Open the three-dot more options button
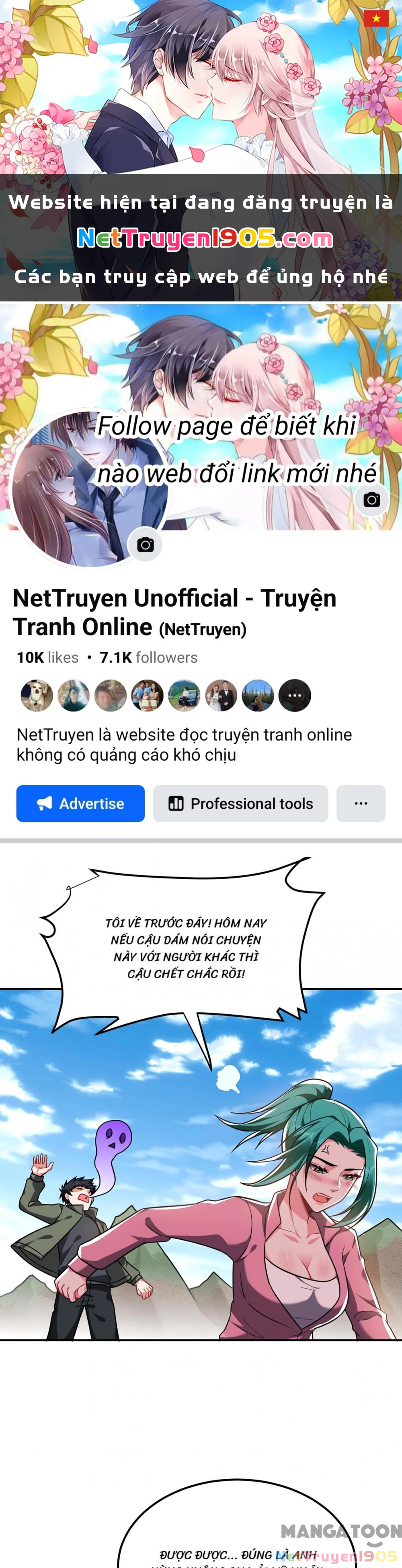 coord(361,803)
